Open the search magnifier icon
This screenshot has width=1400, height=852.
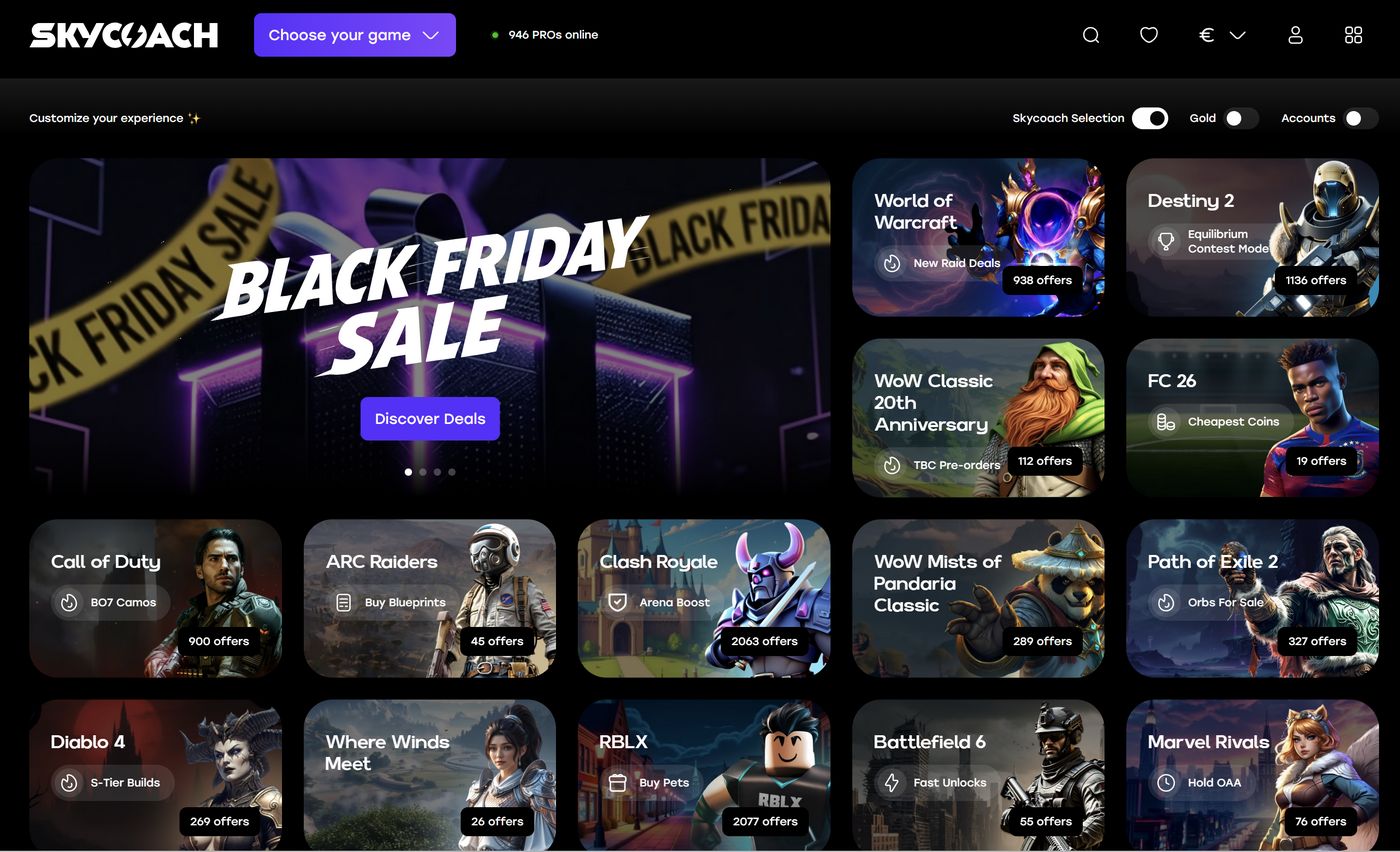coord(1091,35)
